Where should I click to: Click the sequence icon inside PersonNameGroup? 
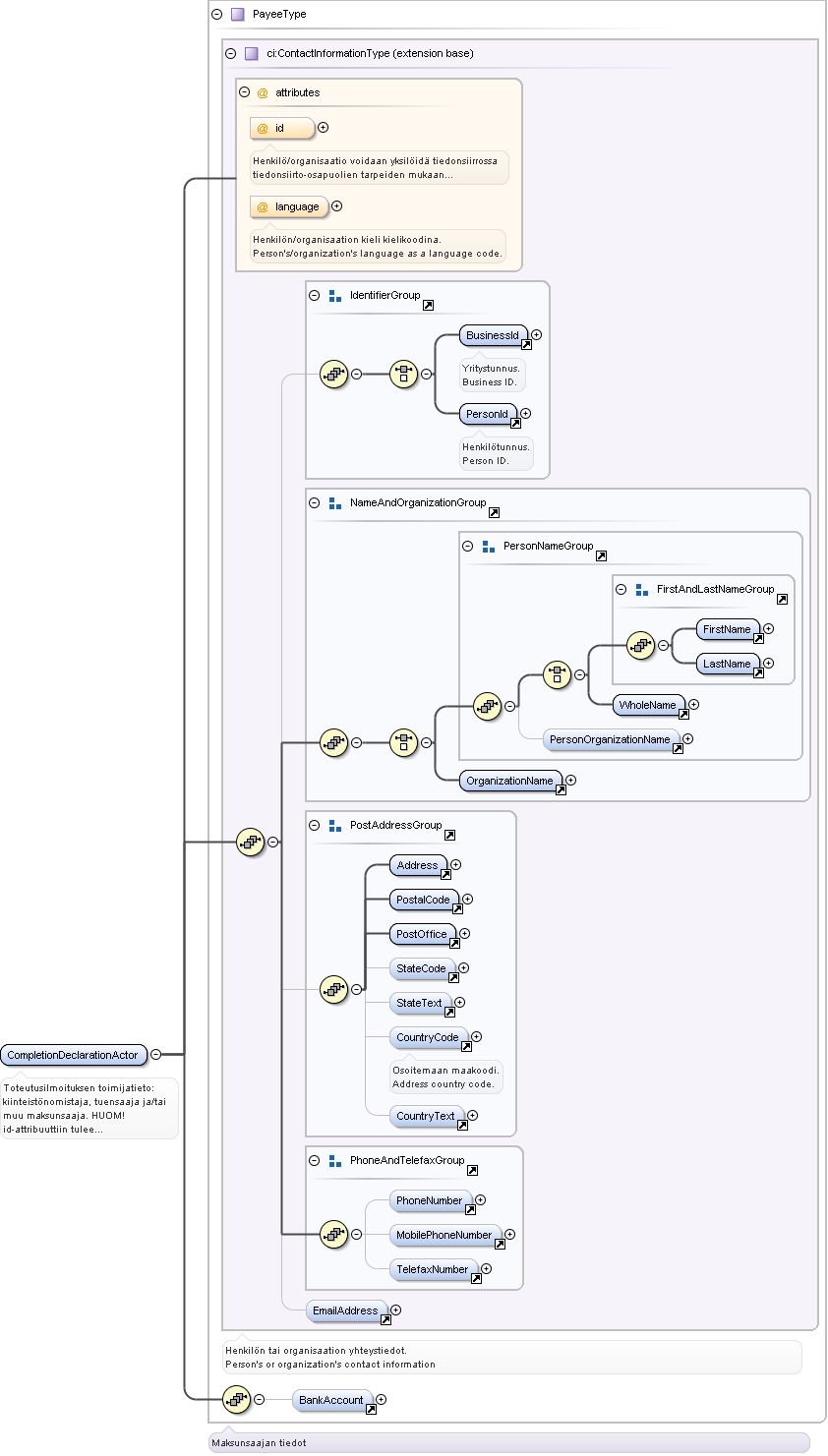(x=488, y=706)
